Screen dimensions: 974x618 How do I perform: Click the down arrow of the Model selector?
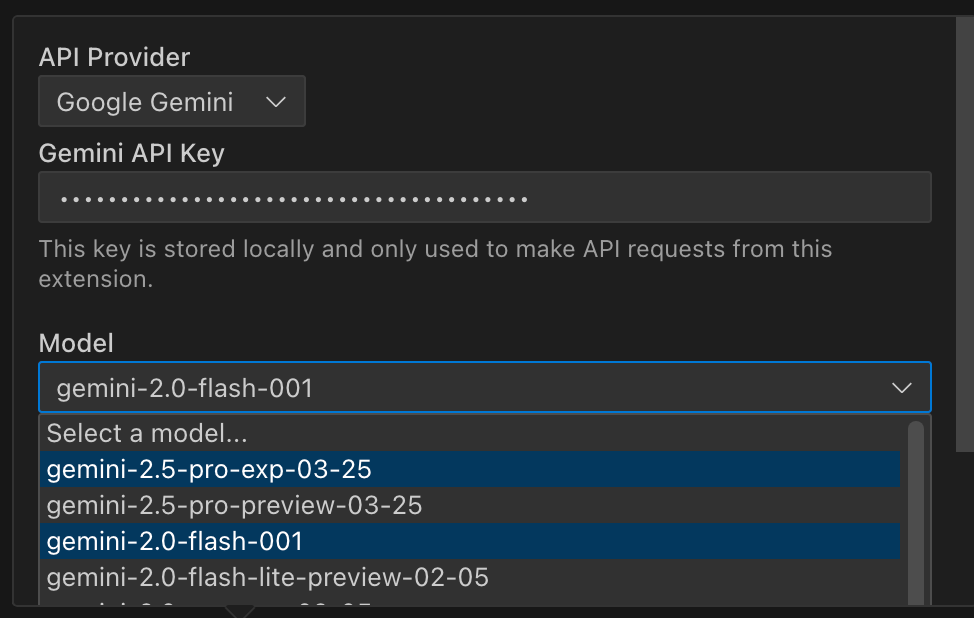click(x=901, y=388)
